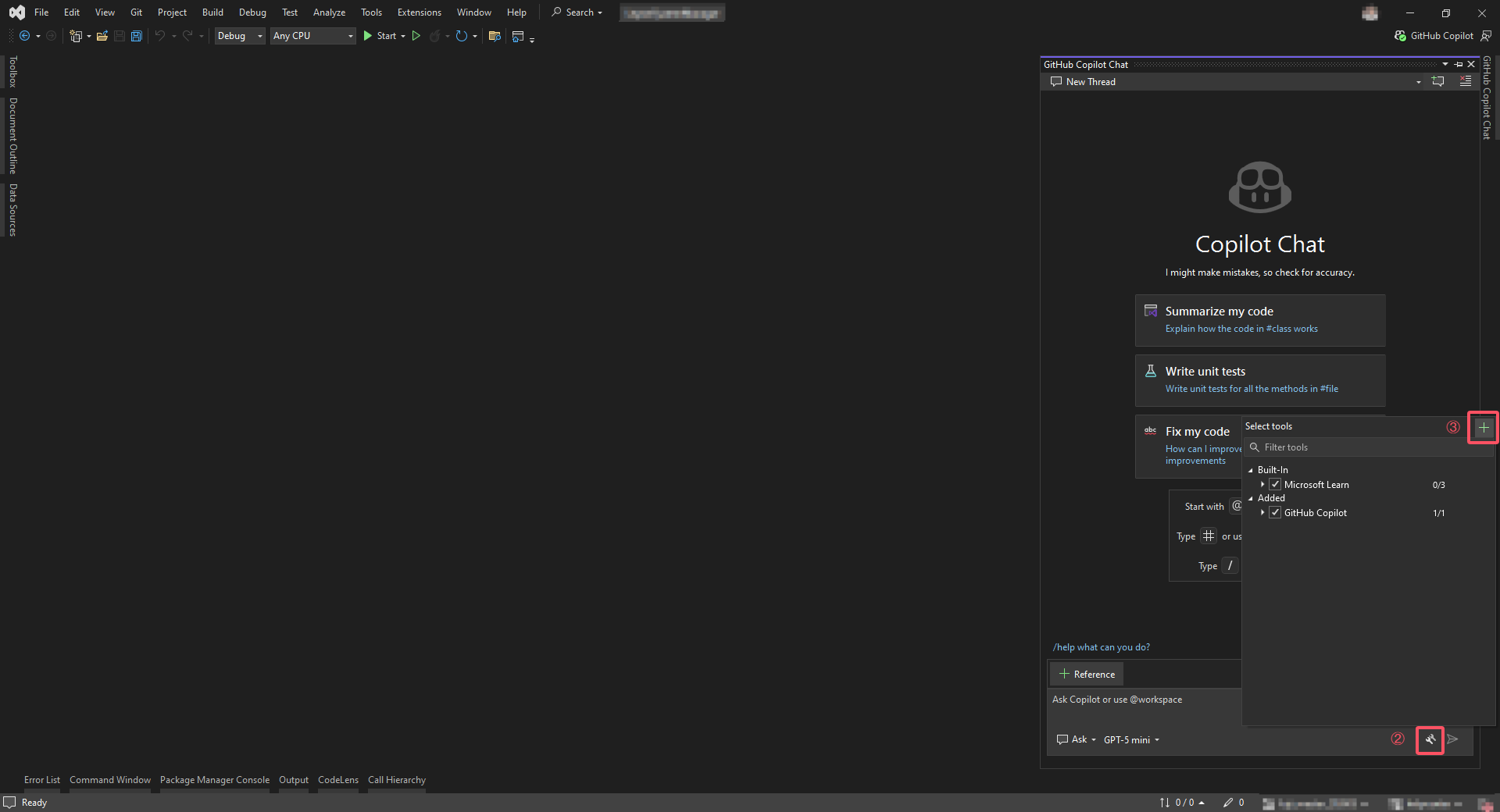The height and width of the screenshot is (812, 1500).
Task: Click the Filter tools search field
Action: coord(1369,447)
